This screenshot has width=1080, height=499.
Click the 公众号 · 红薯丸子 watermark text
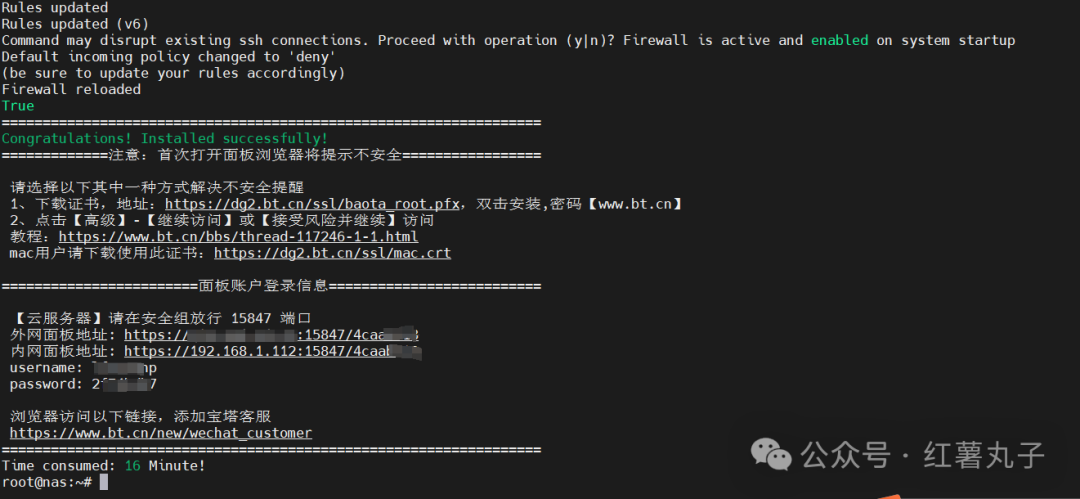coord(922,455)
